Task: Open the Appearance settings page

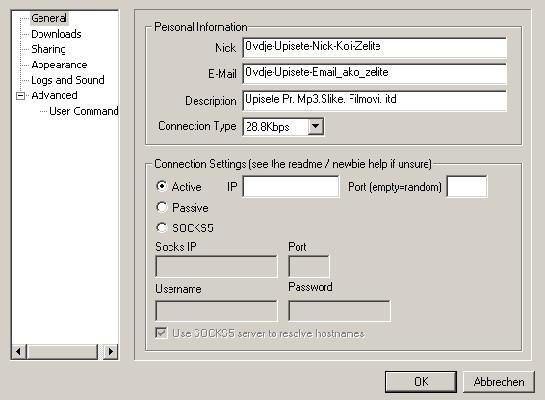Action: 59,65
